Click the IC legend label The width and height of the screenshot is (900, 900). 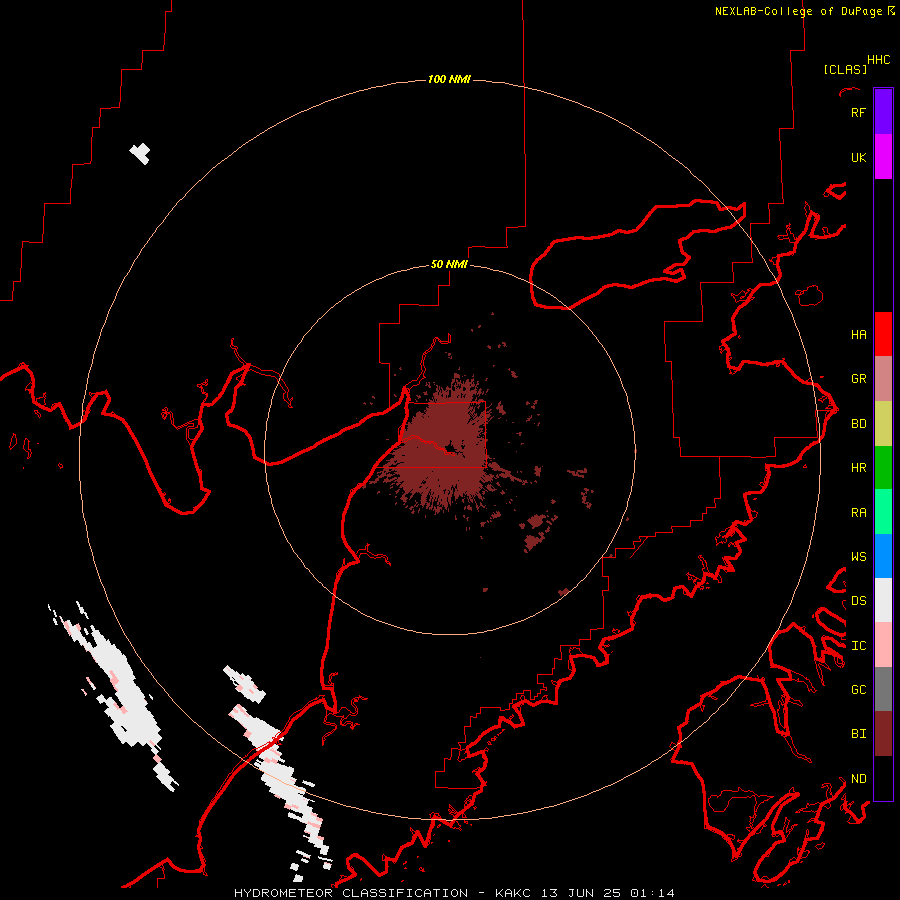click(x=858, y=646)
